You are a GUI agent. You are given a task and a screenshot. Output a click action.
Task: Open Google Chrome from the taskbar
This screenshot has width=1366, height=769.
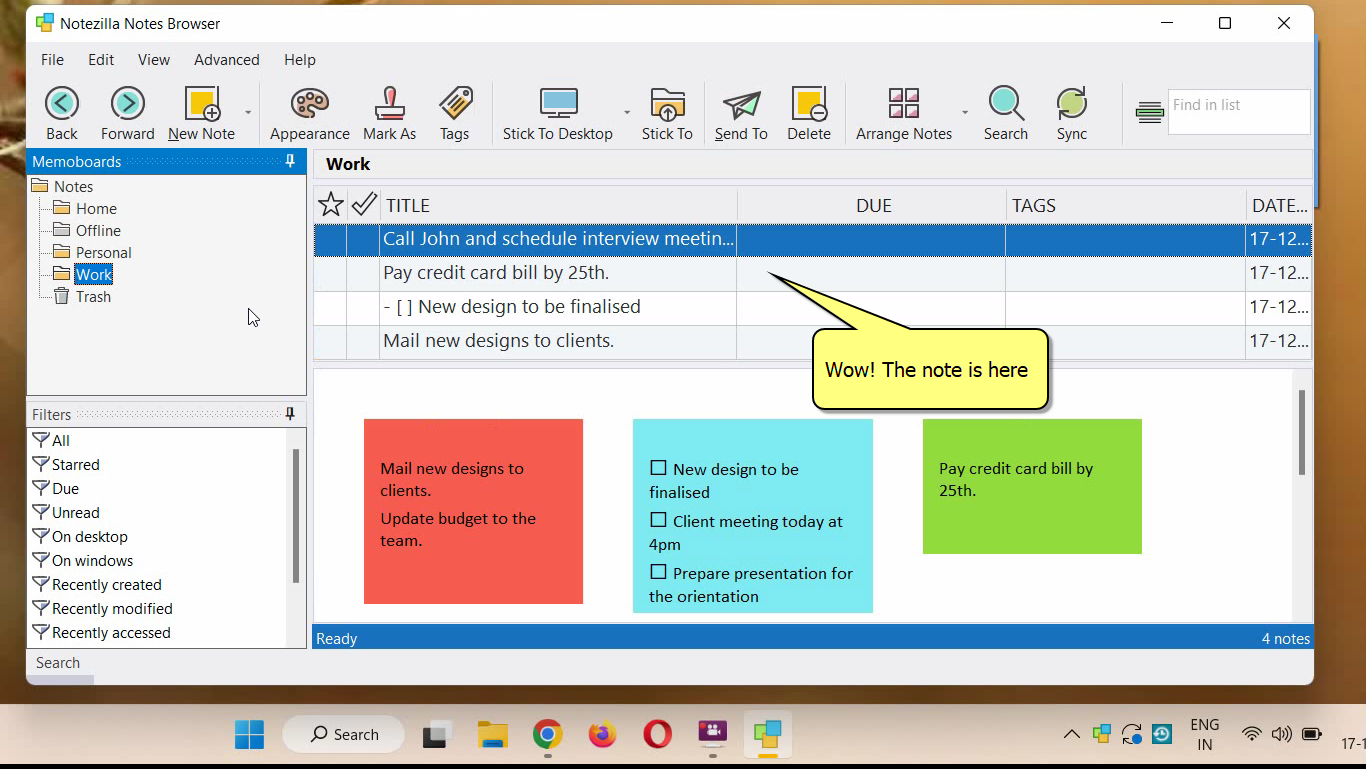click(x=547, y=735)
